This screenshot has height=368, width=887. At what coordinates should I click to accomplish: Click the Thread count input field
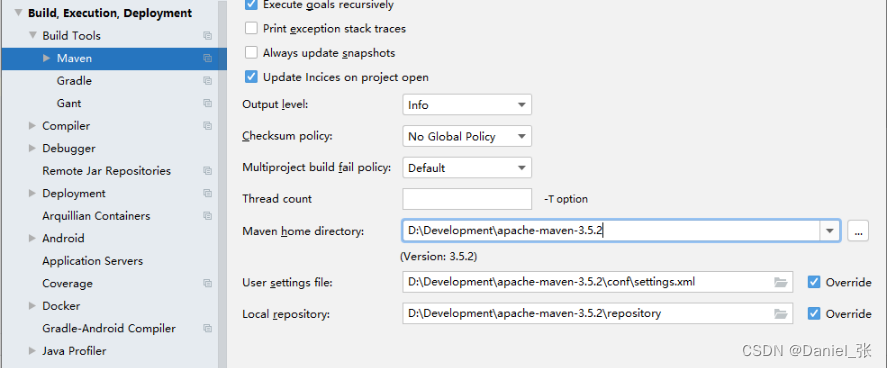[x=467, y=199]
